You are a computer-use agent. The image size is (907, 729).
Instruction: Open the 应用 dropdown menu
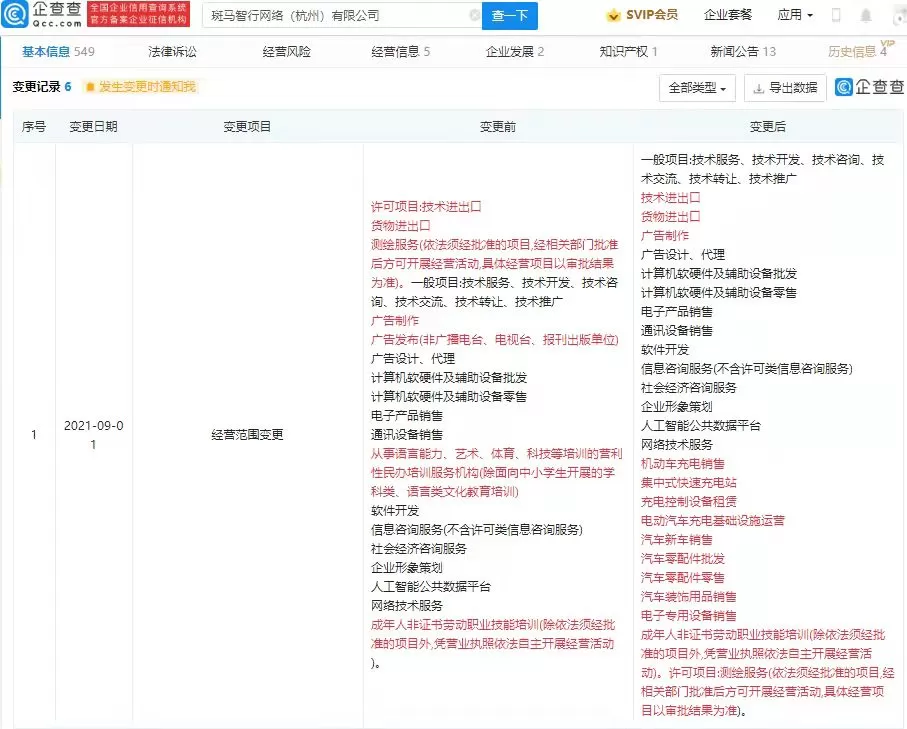tap(795, 16)
